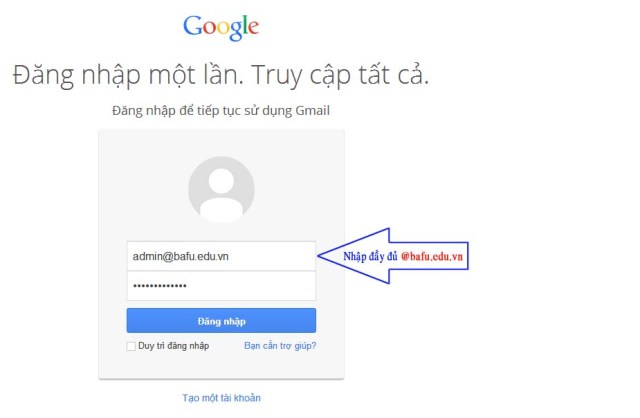Focus the password field with dots
Image resolution: width=640 pixels, height=418 pixels.
click(x=221, y=286)
